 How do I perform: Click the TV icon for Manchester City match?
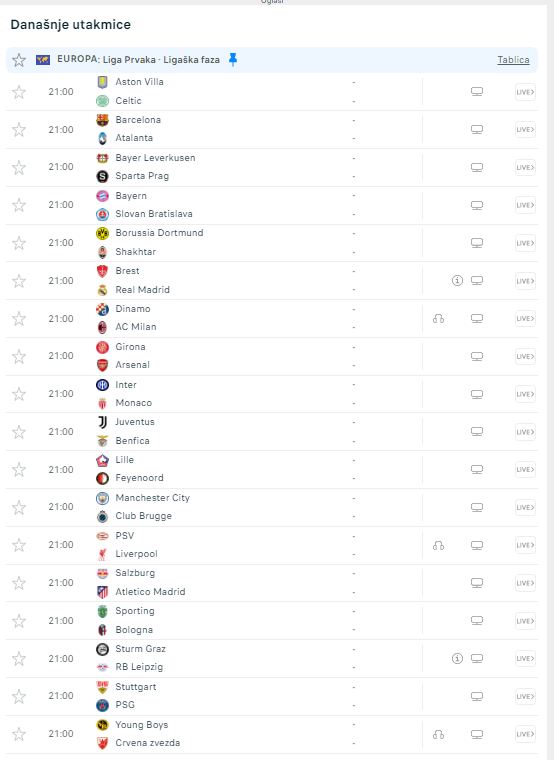coord(477,507)
